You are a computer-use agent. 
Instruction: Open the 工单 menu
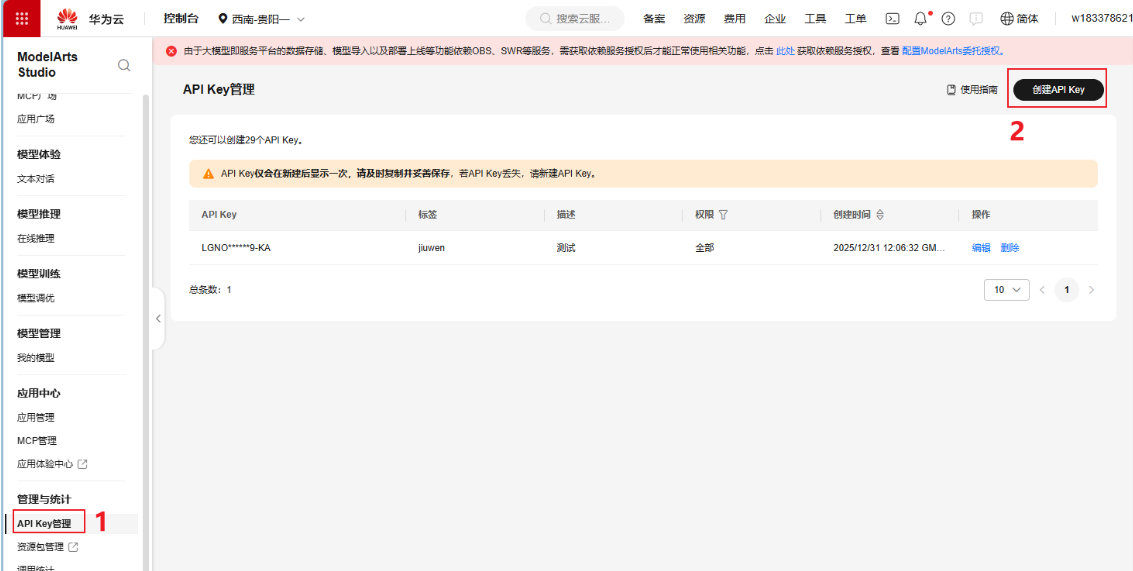(856, 19)
